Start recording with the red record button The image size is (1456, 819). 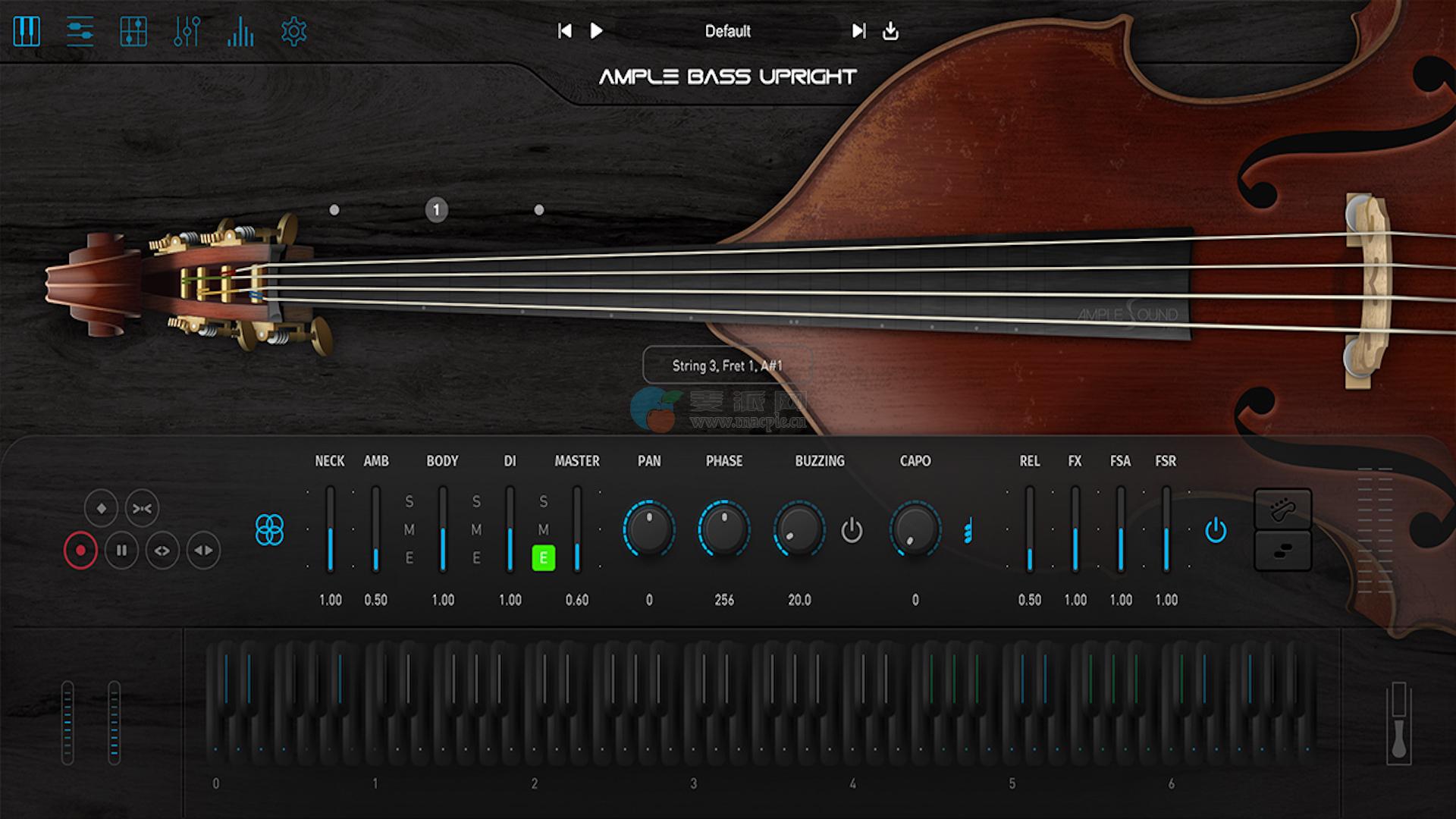click(80, 551)
